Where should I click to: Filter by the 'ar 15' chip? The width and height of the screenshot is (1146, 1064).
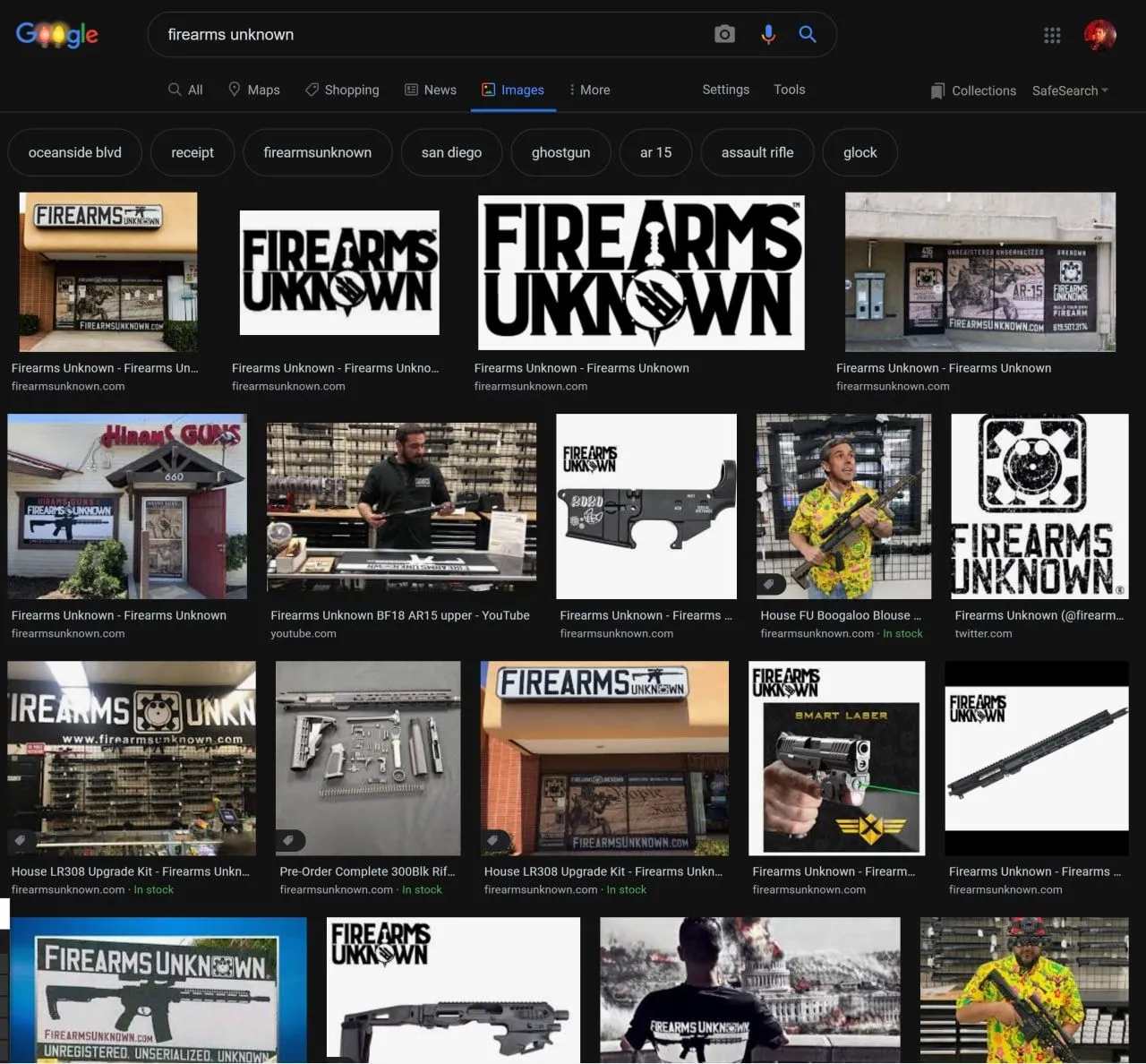[x=655, y=152]
